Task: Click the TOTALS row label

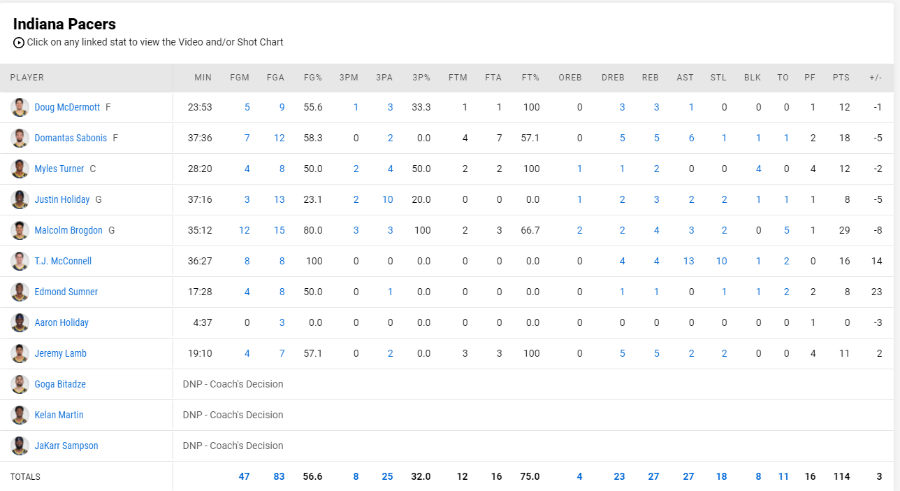Action: tap(25, 477)
